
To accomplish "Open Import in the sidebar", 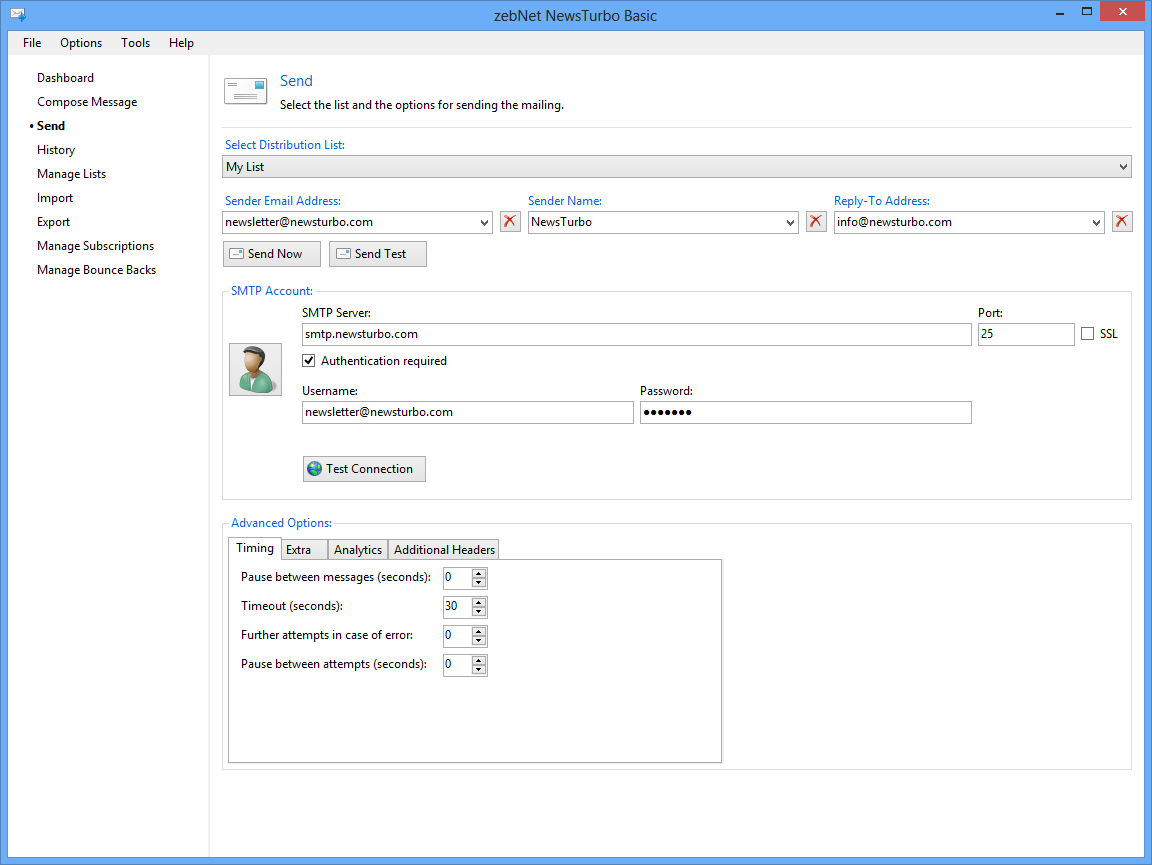I will (x=55, y=198).
